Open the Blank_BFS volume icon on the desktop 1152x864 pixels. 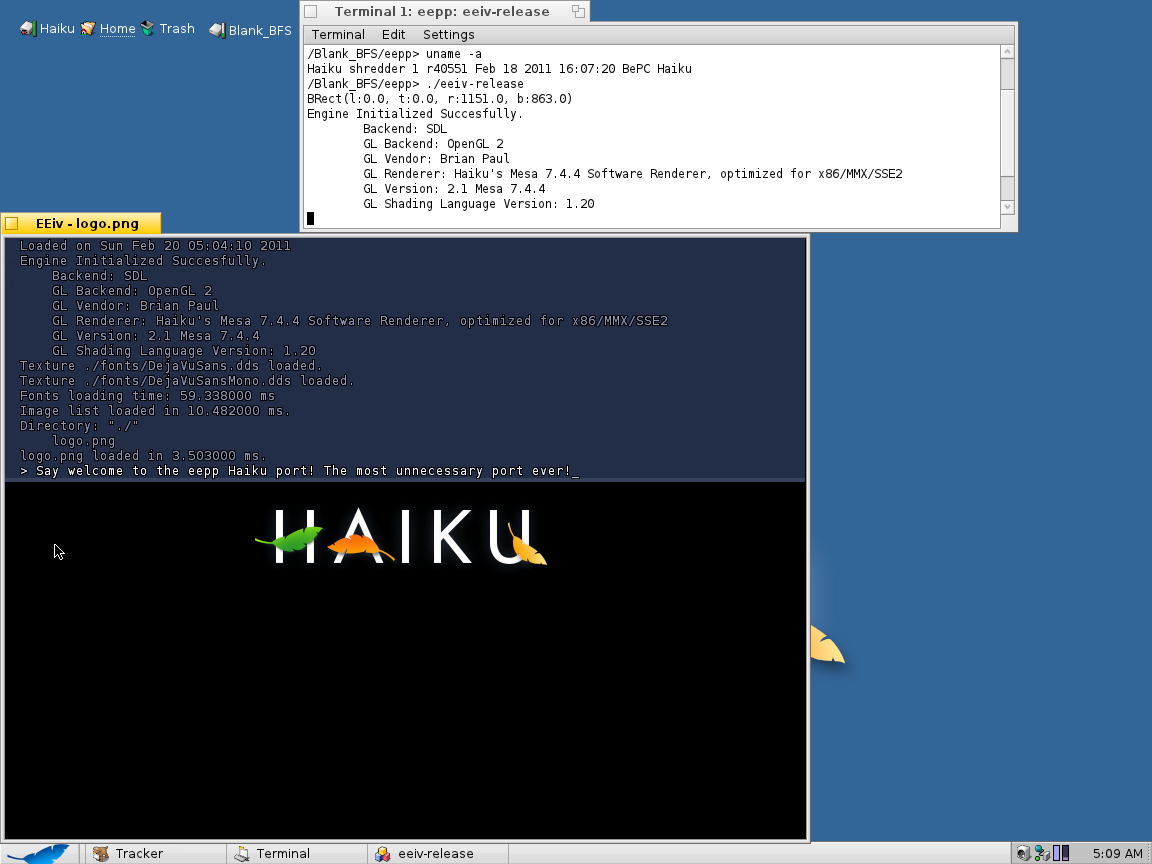click(x=217, y=30)
